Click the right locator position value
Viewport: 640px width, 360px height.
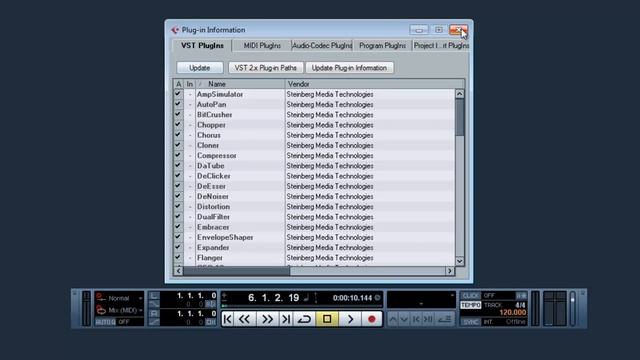pos(197,314)
